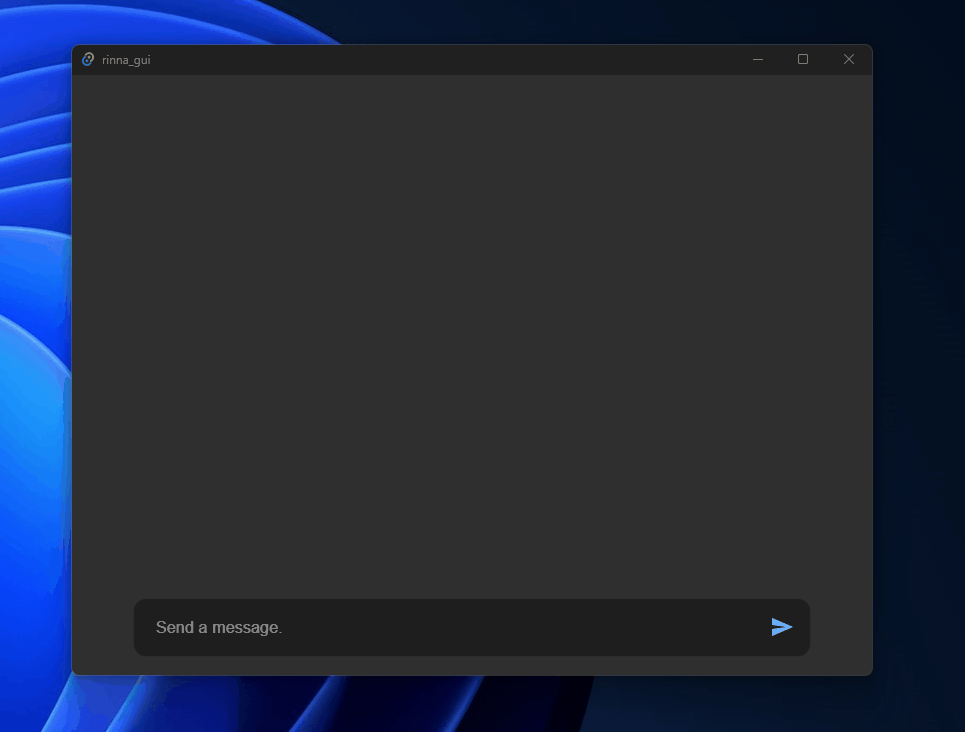Click the blue send arrow icon
The width and height of the screenshot is (965, 732).
782,627
